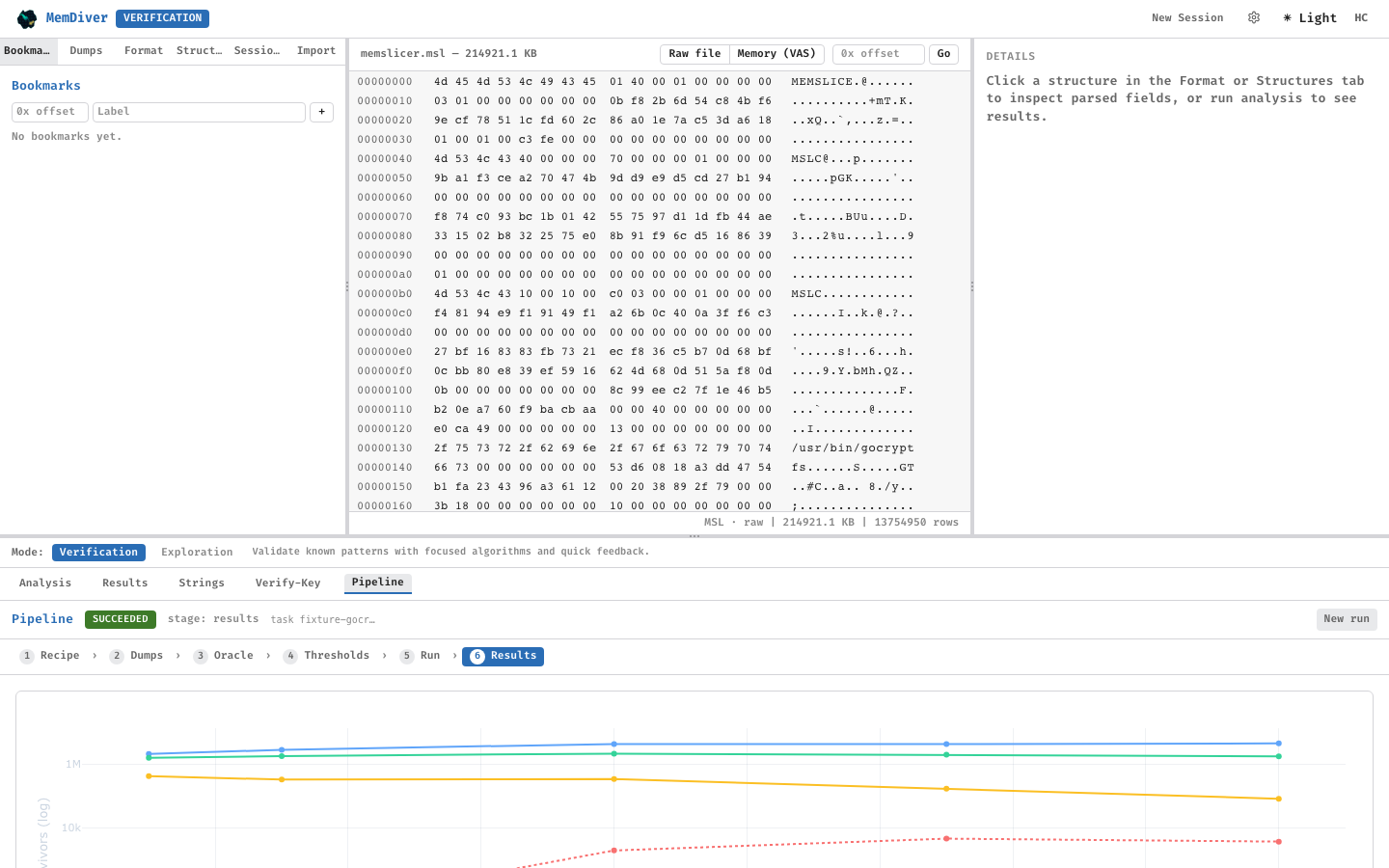Select Exploration mode

197,553
